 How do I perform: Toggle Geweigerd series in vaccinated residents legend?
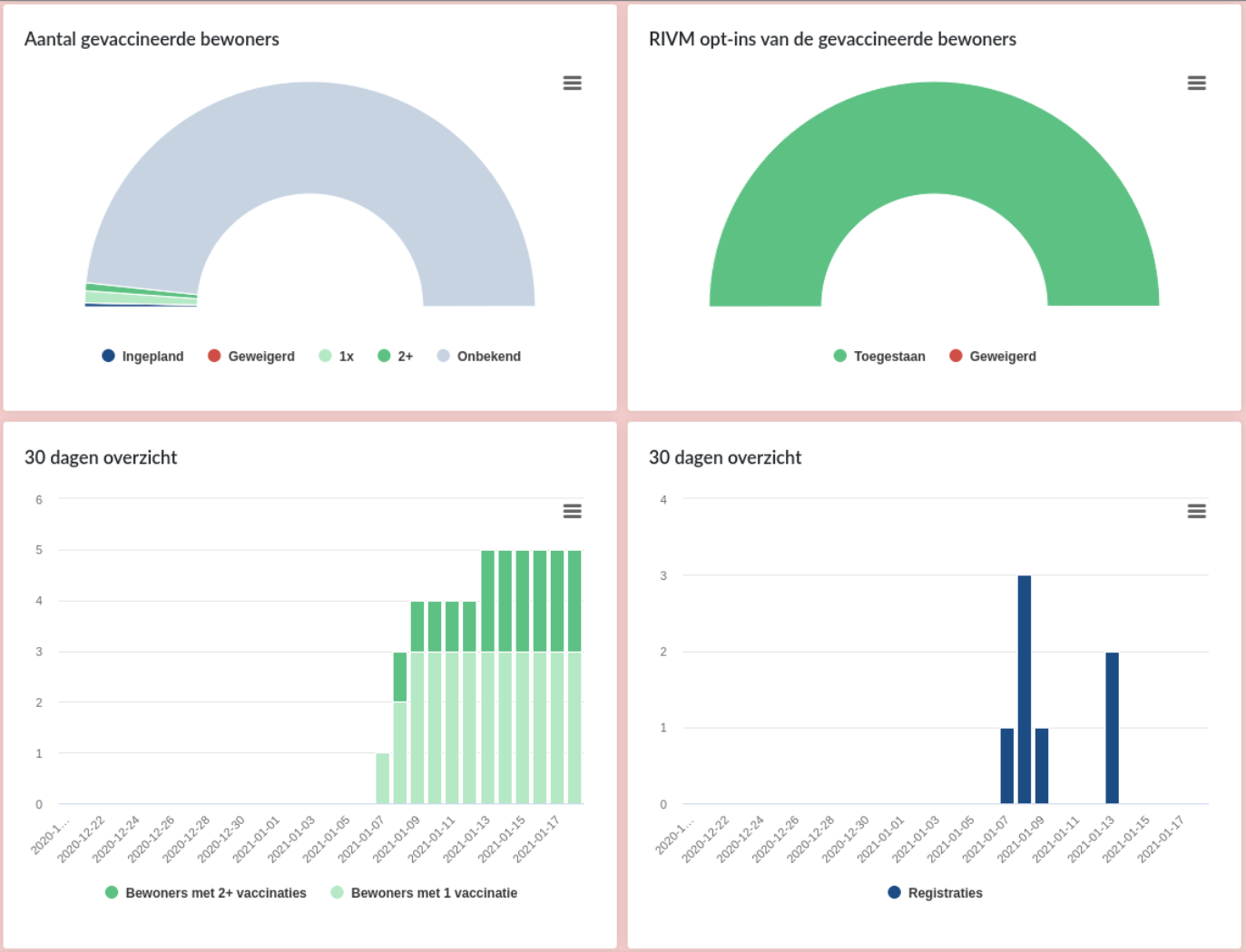[251, 357]
